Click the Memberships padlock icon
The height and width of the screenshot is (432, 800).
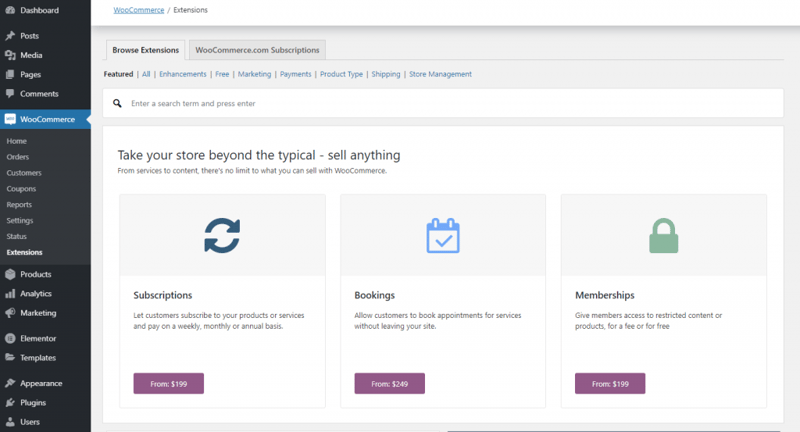663,236
